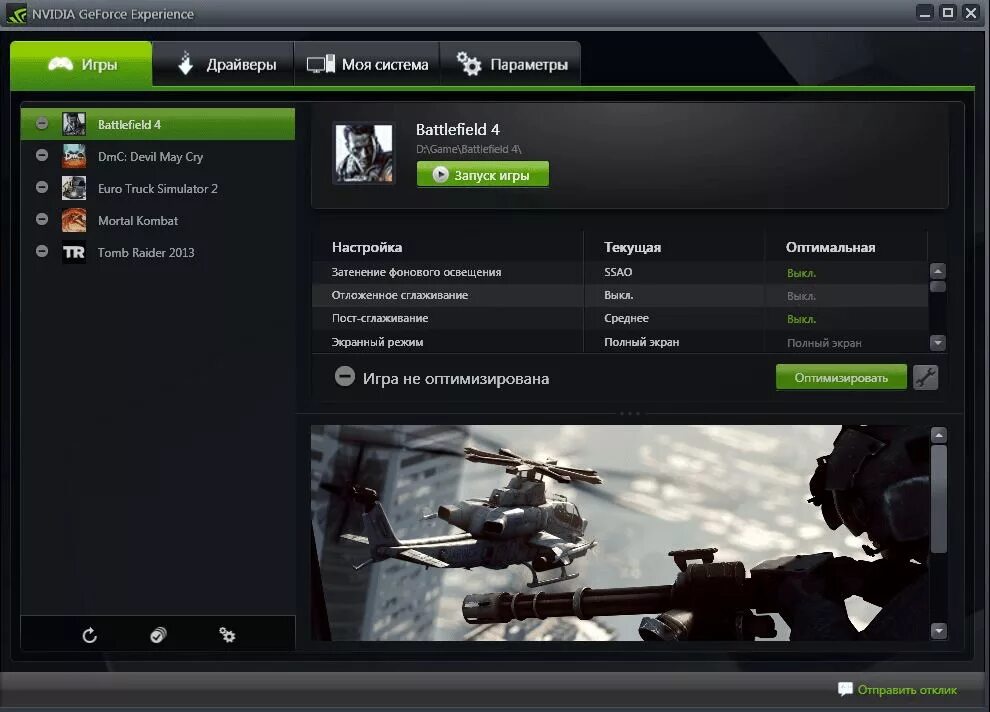Screen dimensions: 990x712
Task: Click the Оптимизировать button
Action: 841,377
